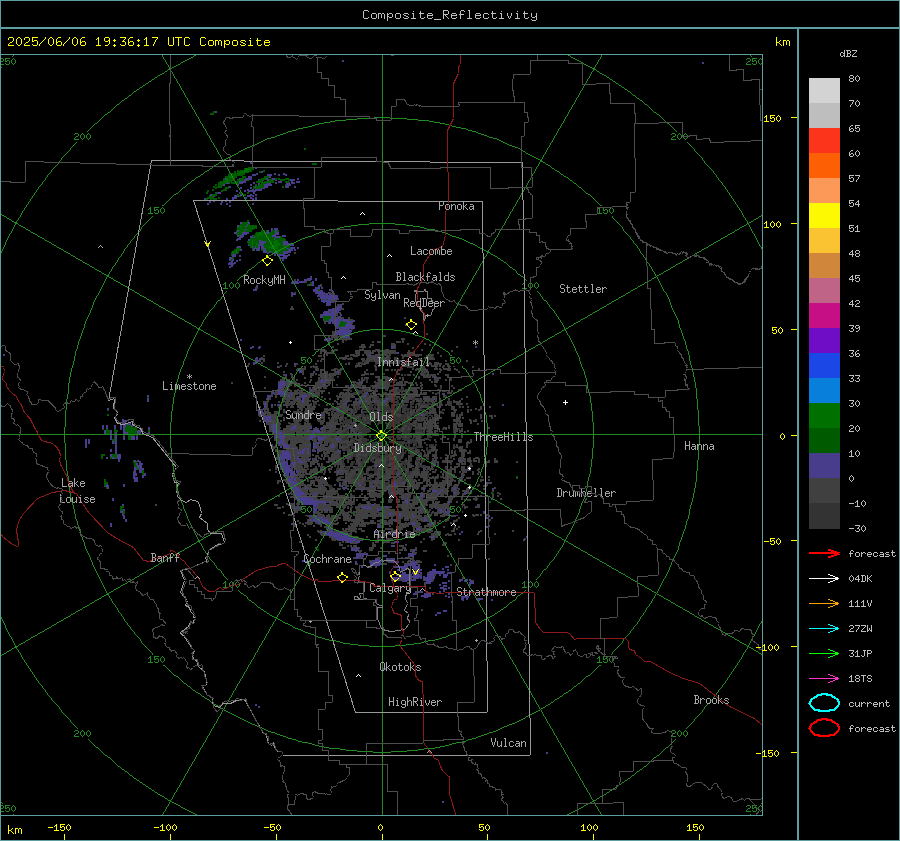Click the white plus marker west of Hanna

click(565, 402)
